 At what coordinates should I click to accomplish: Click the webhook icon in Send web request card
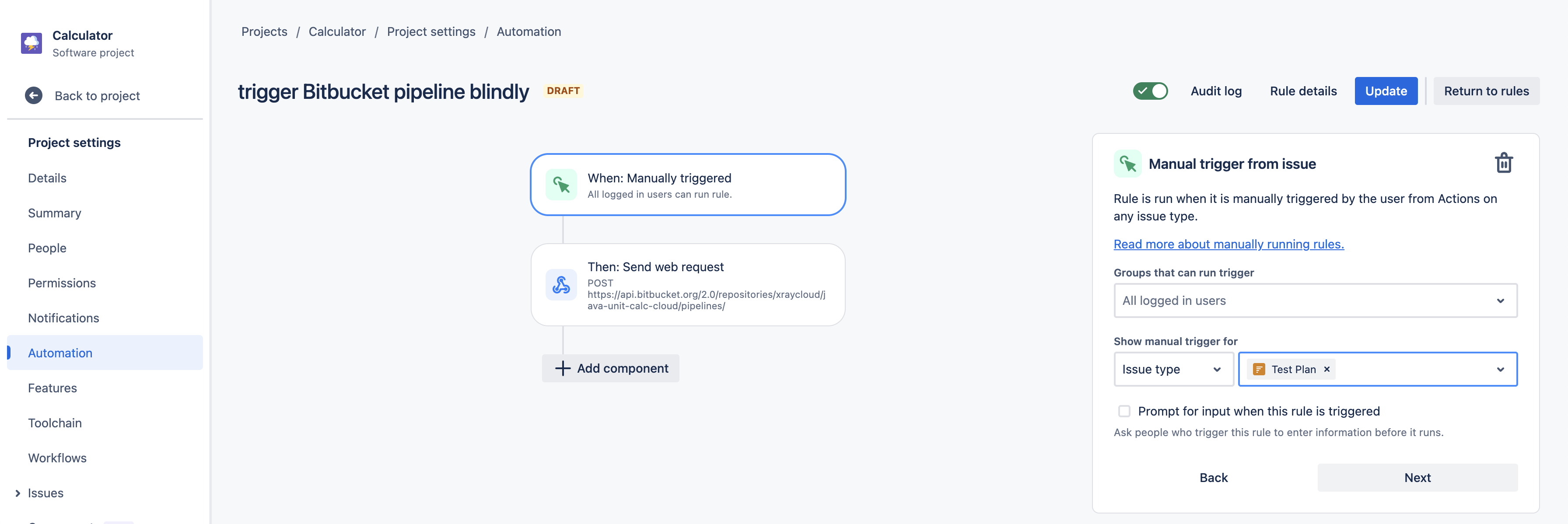(560, 285)
